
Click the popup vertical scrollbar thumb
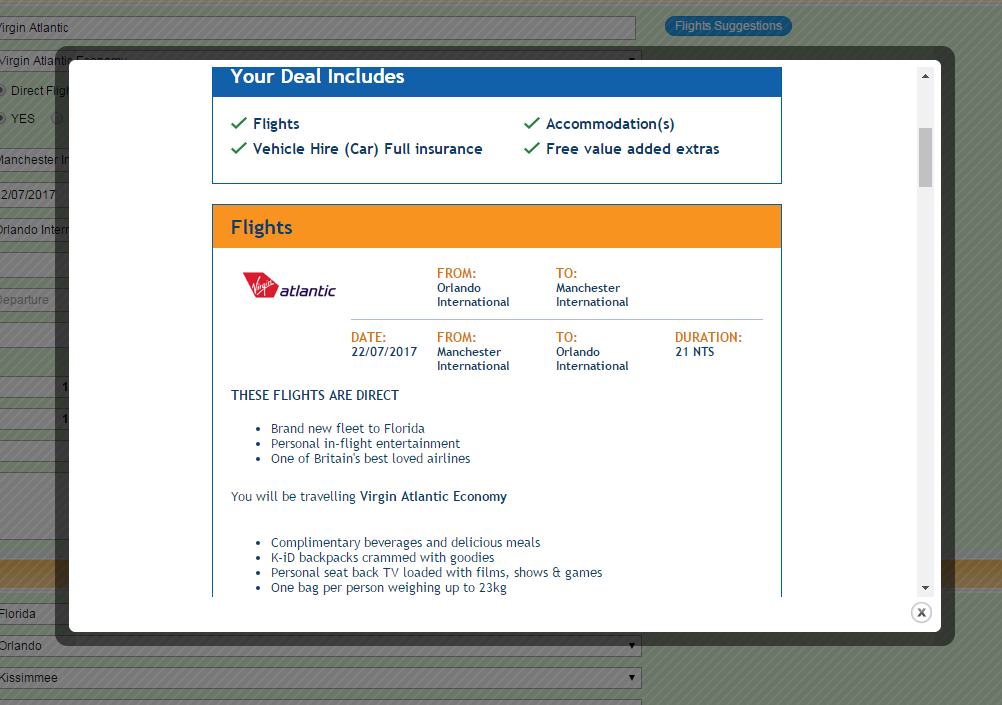(925, 157)
